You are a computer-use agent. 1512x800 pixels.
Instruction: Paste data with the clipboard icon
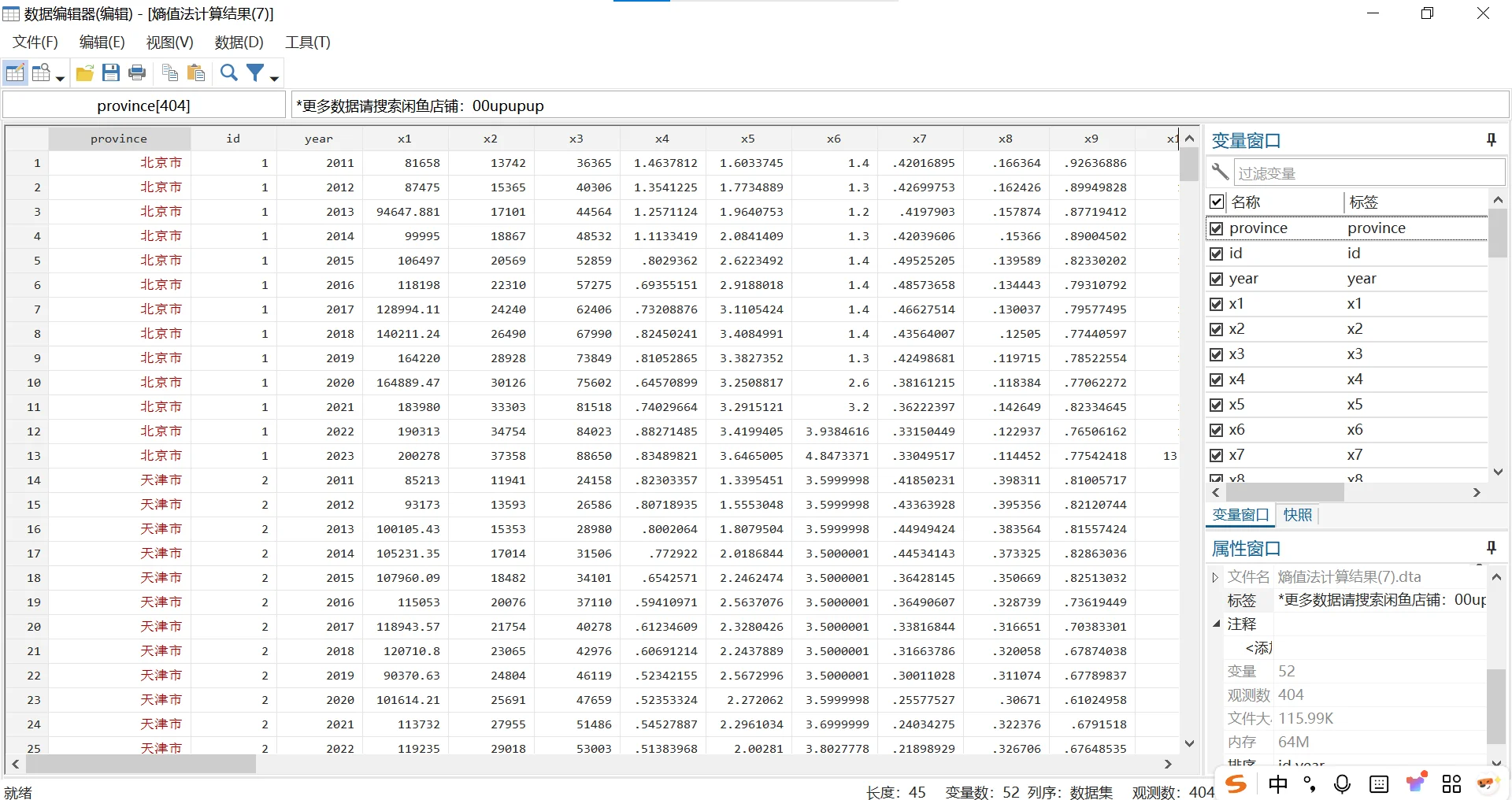(x=196, y=72)
